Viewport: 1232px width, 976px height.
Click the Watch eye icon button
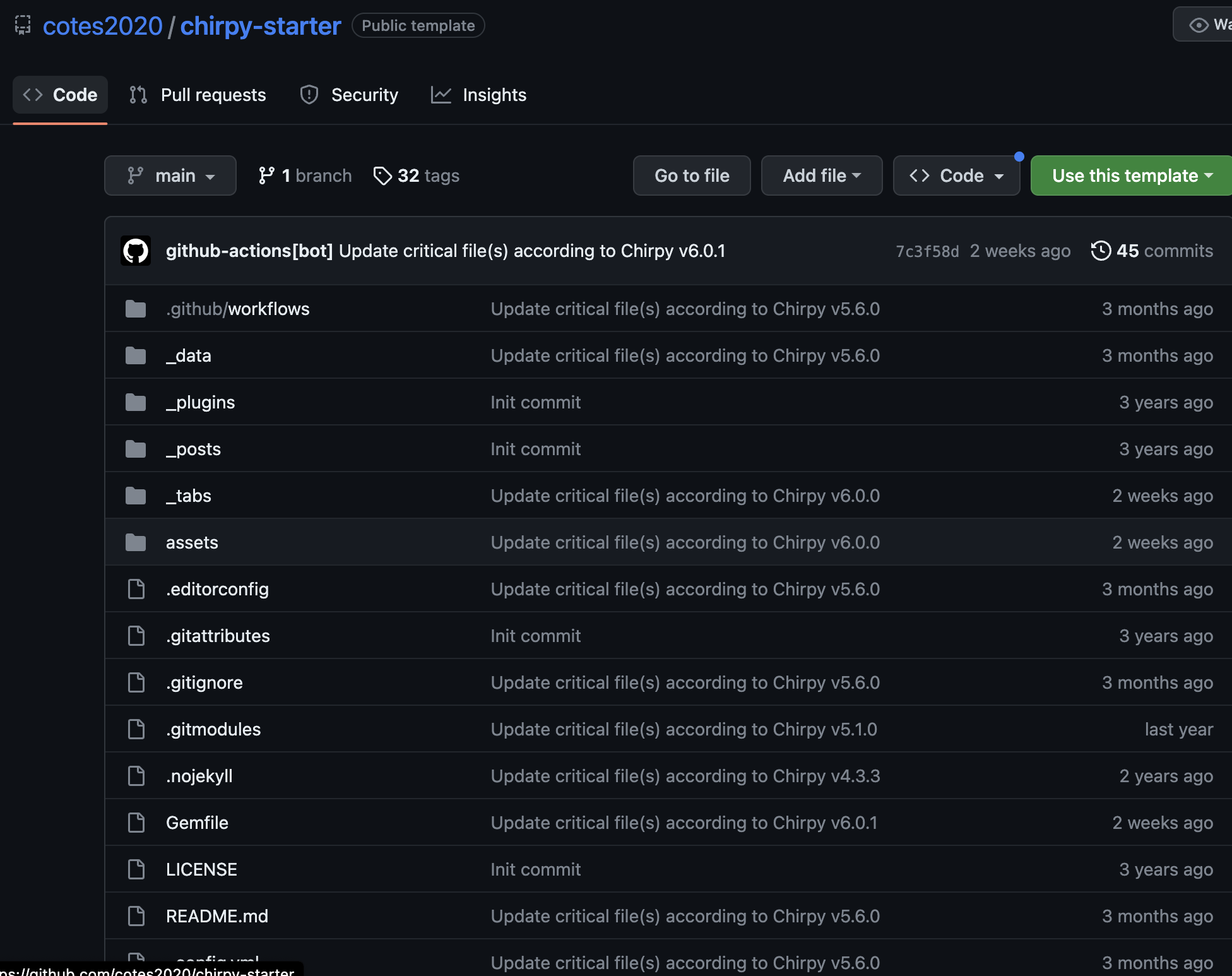click(x=1203, y=25)
